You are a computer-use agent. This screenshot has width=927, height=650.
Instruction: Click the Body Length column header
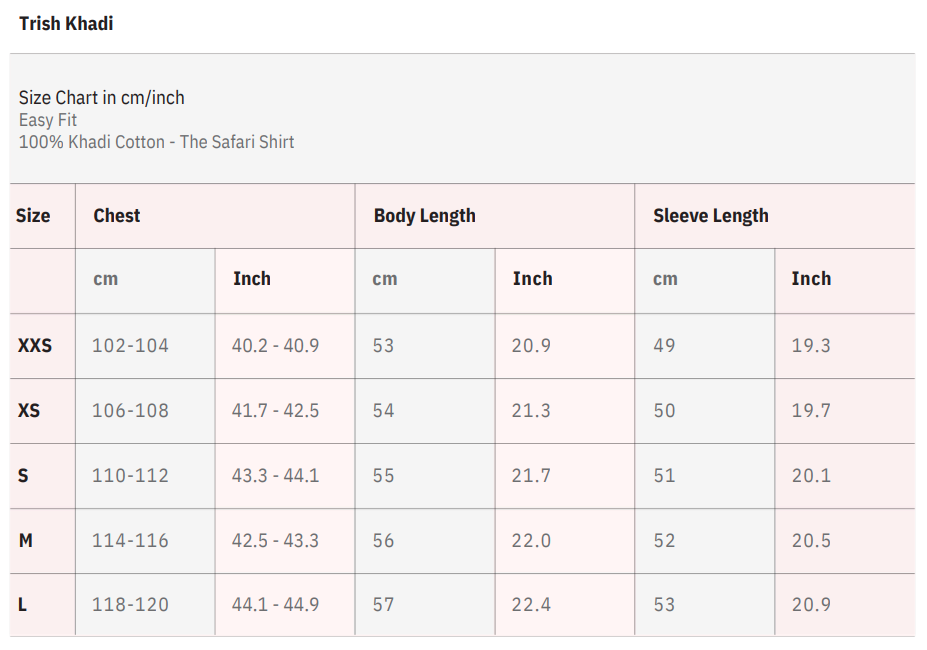pos(424,215)
